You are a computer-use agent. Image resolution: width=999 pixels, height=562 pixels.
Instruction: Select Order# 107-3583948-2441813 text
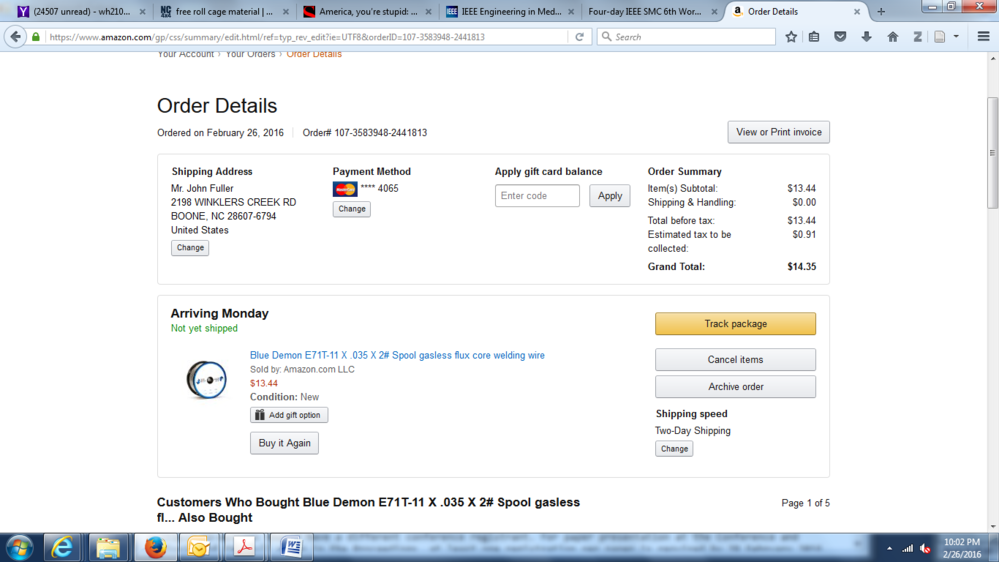[364, 133]
